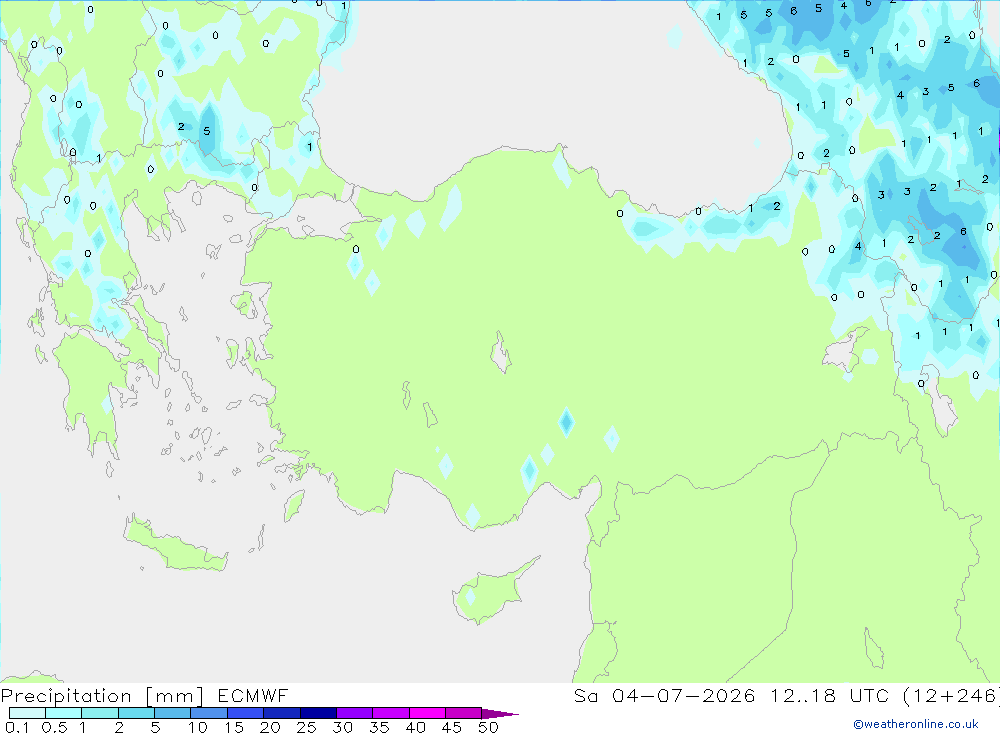The height and width of the screenshot is (733, 1000).
Task: Pick the 10–15 mm blue legend swatch
Action: tap(209, 713)
